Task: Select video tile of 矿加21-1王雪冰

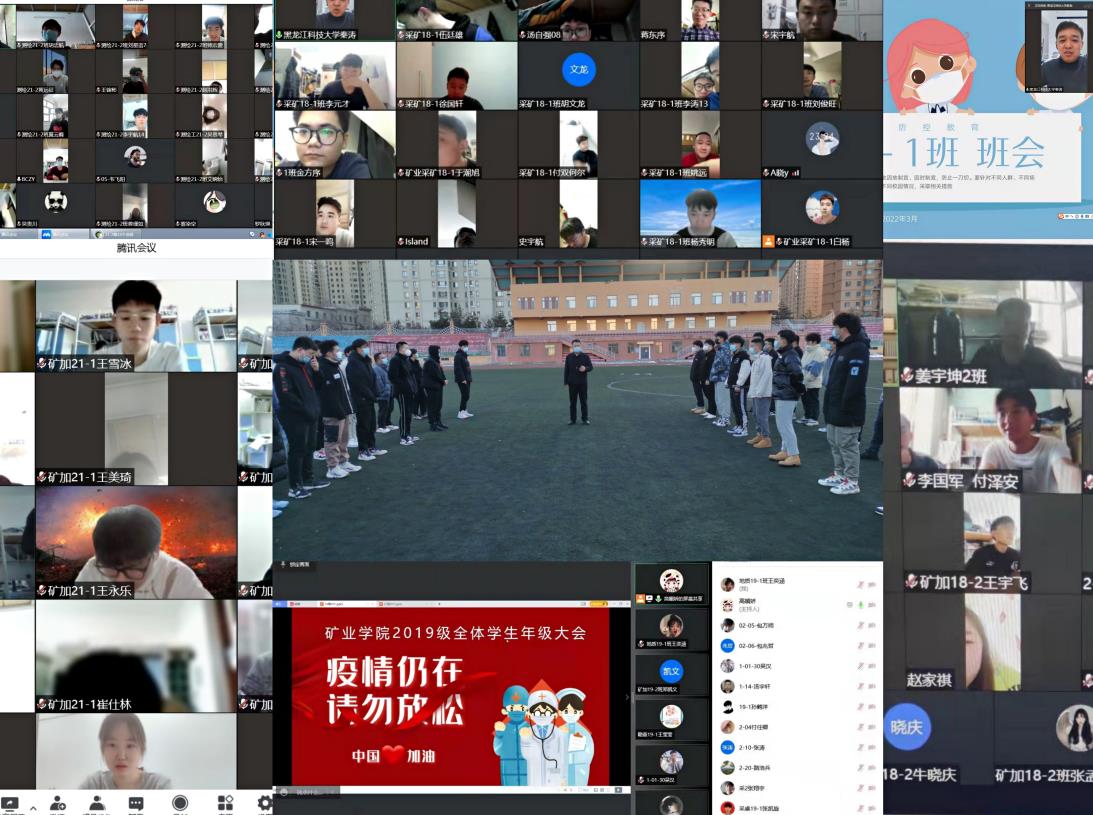Action: (x=136, y=325)
